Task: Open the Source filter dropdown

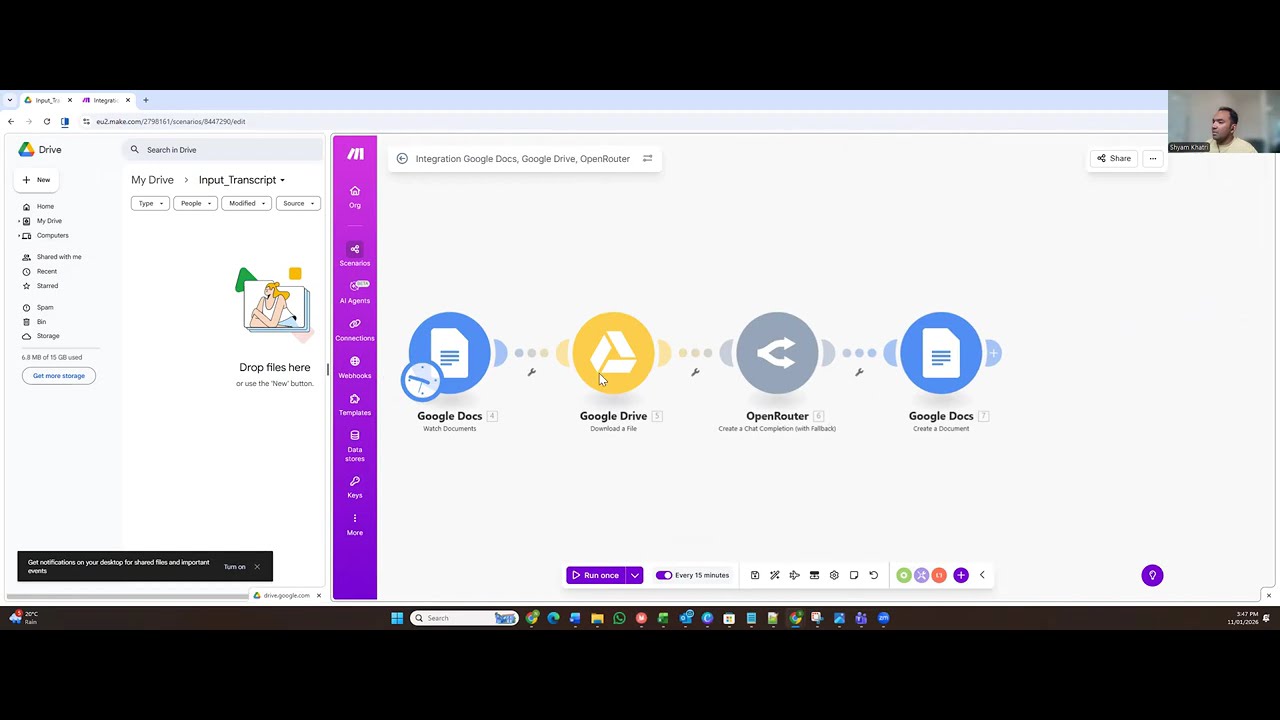Action: pyautogui.click(x=298, y=203)
